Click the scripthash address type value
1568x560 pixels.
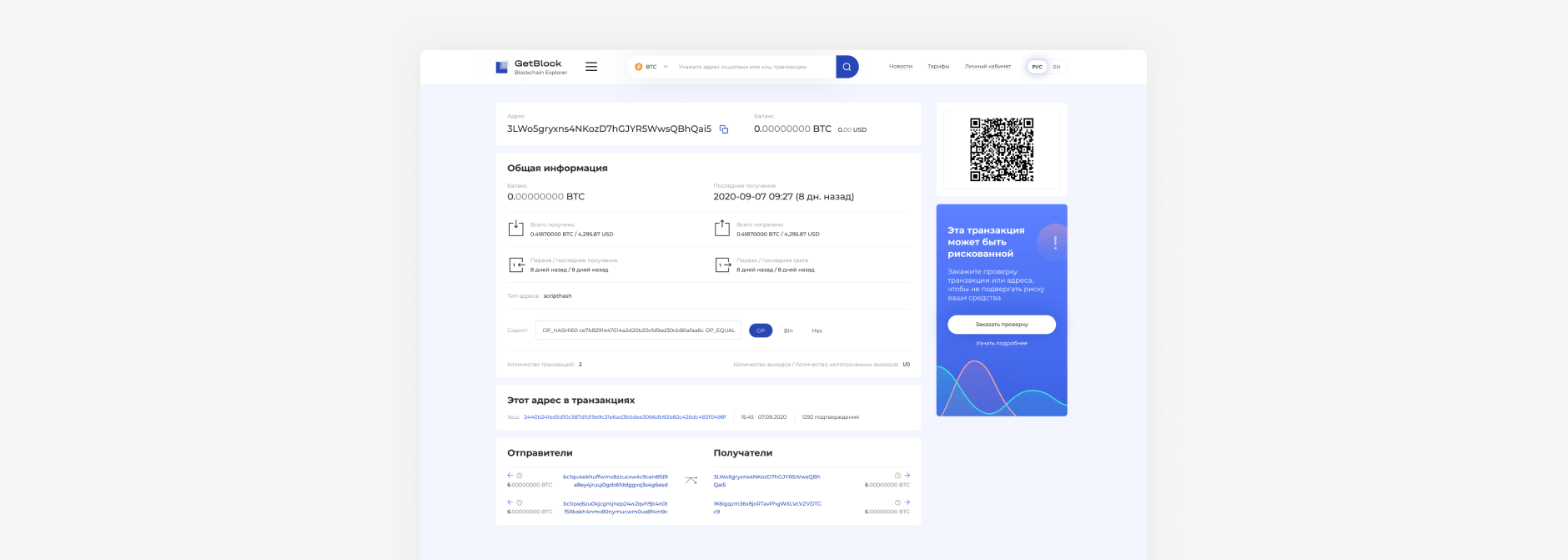pyautogui.click(x=557, y=296)
